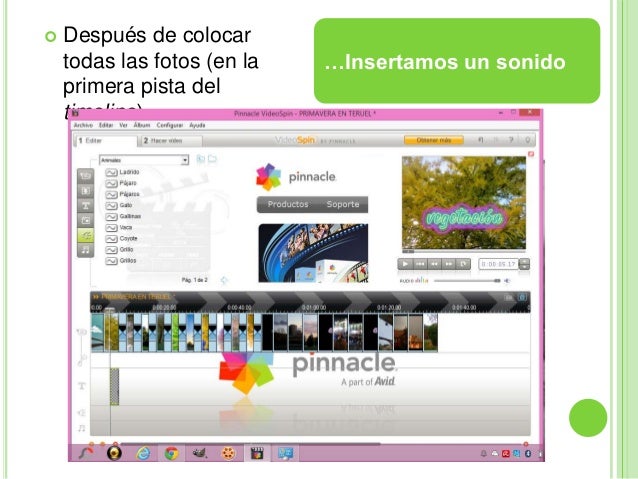
Task: Click the Productos button
Action: pos(288,204)
